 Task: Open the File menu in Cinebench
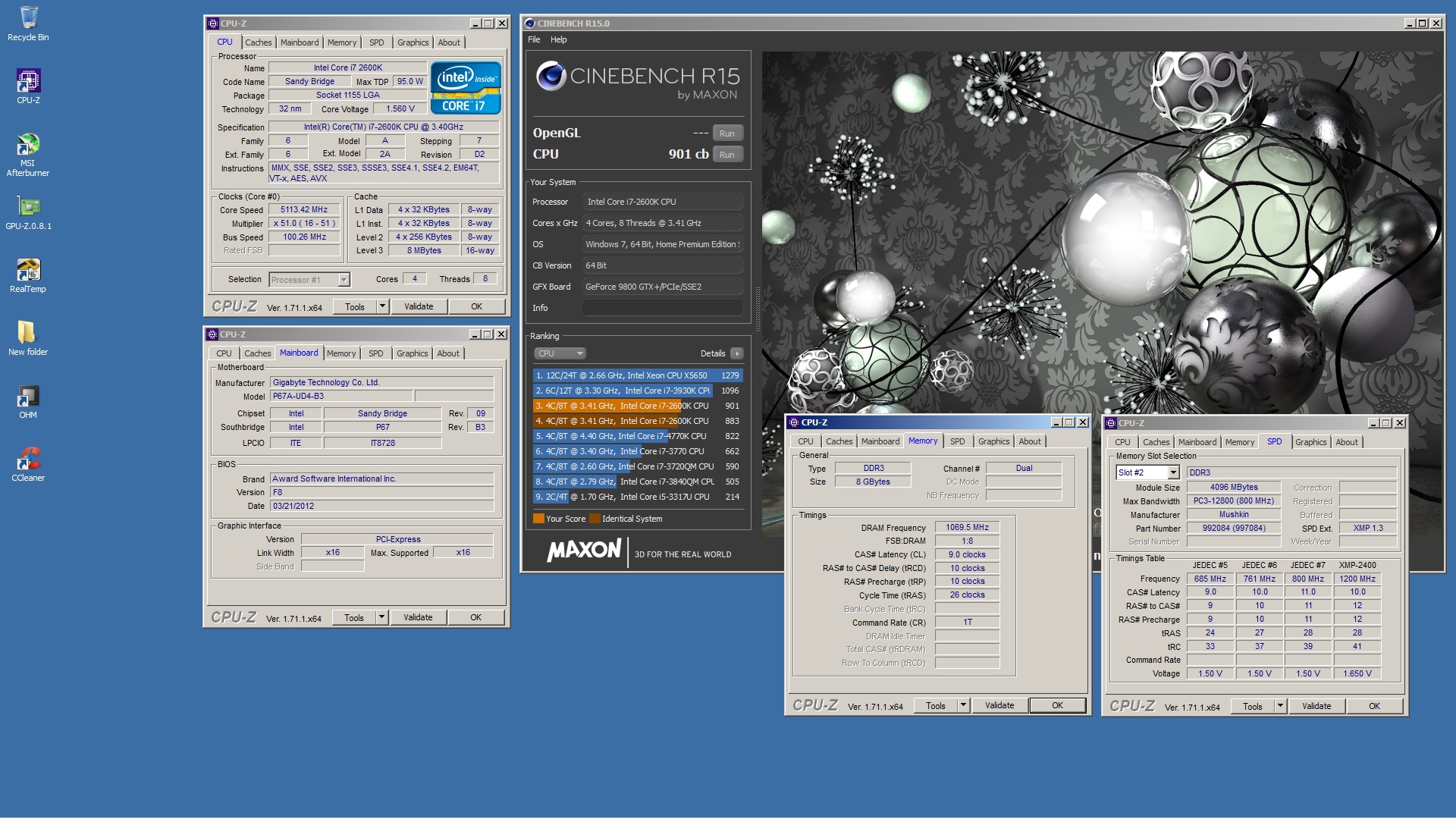(x=534, y=39)
